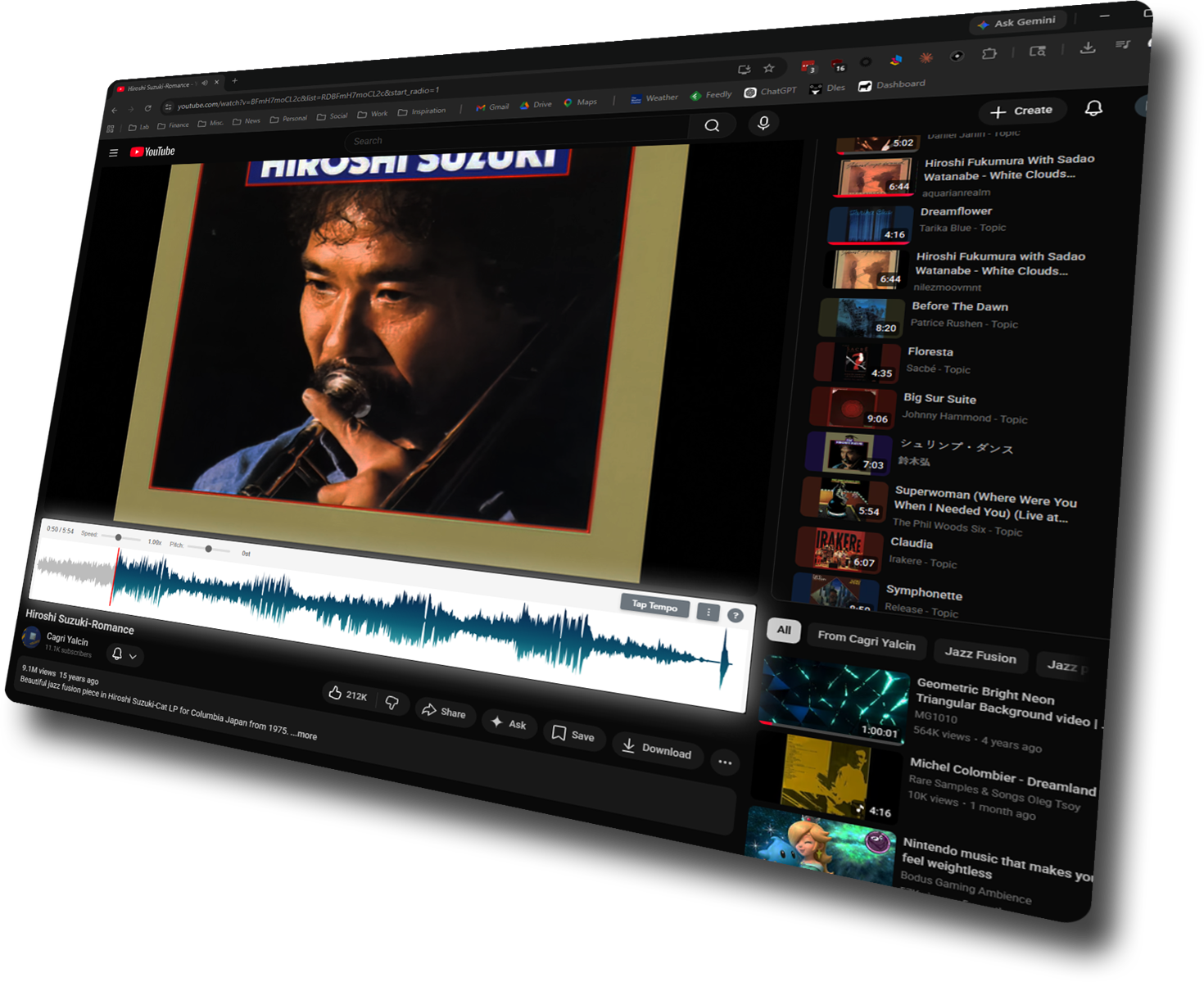
Task: Click the YouTube notifications bell in header
Action: pyautogui.click(x=1093, y=109)
